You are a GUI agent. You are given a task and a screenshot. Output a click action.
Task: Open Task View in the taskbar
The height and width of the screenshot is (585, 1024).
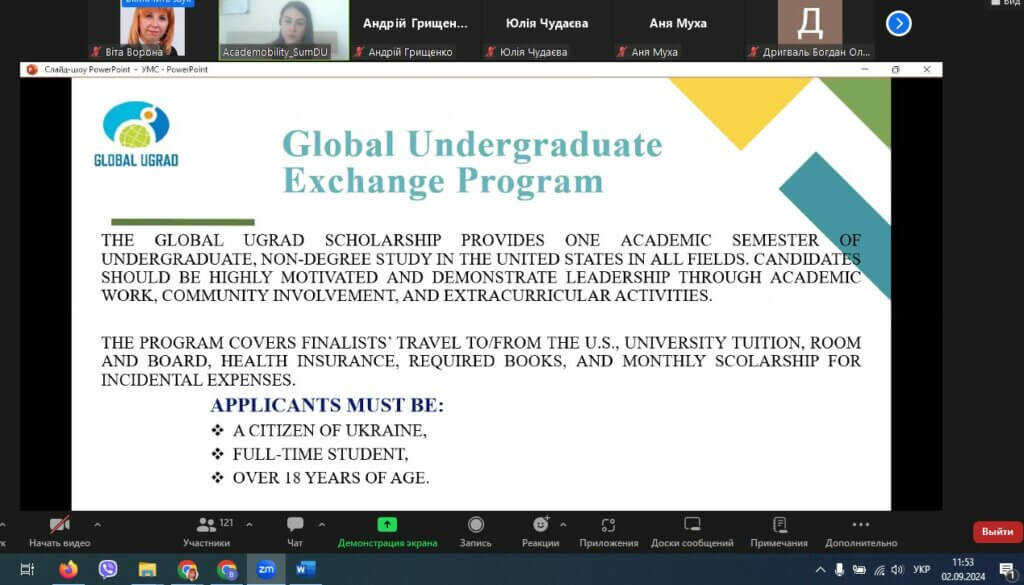coord(27,569)
